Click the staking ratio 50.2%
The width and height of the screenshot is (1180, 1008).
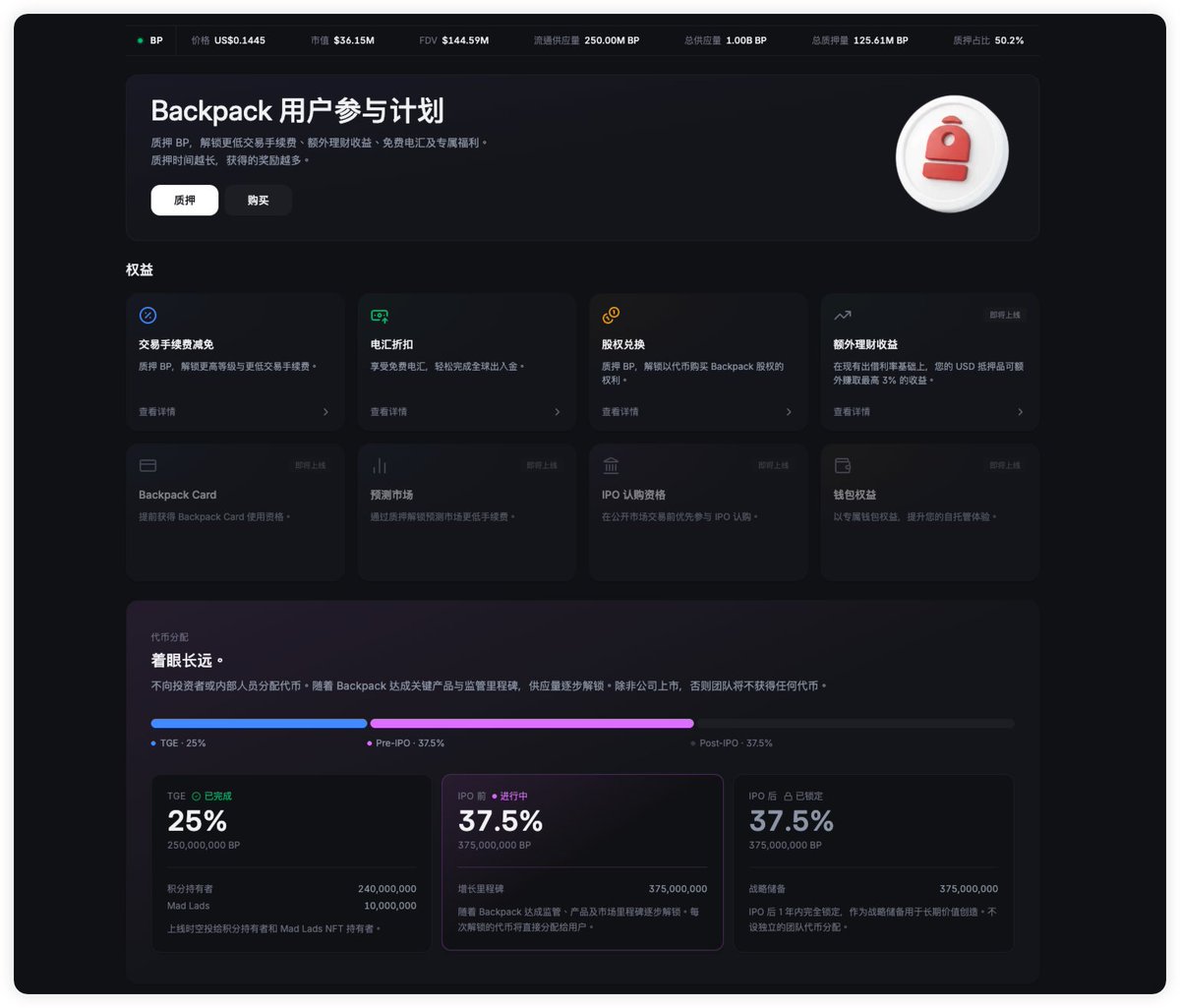click(x=1009, y=40)
